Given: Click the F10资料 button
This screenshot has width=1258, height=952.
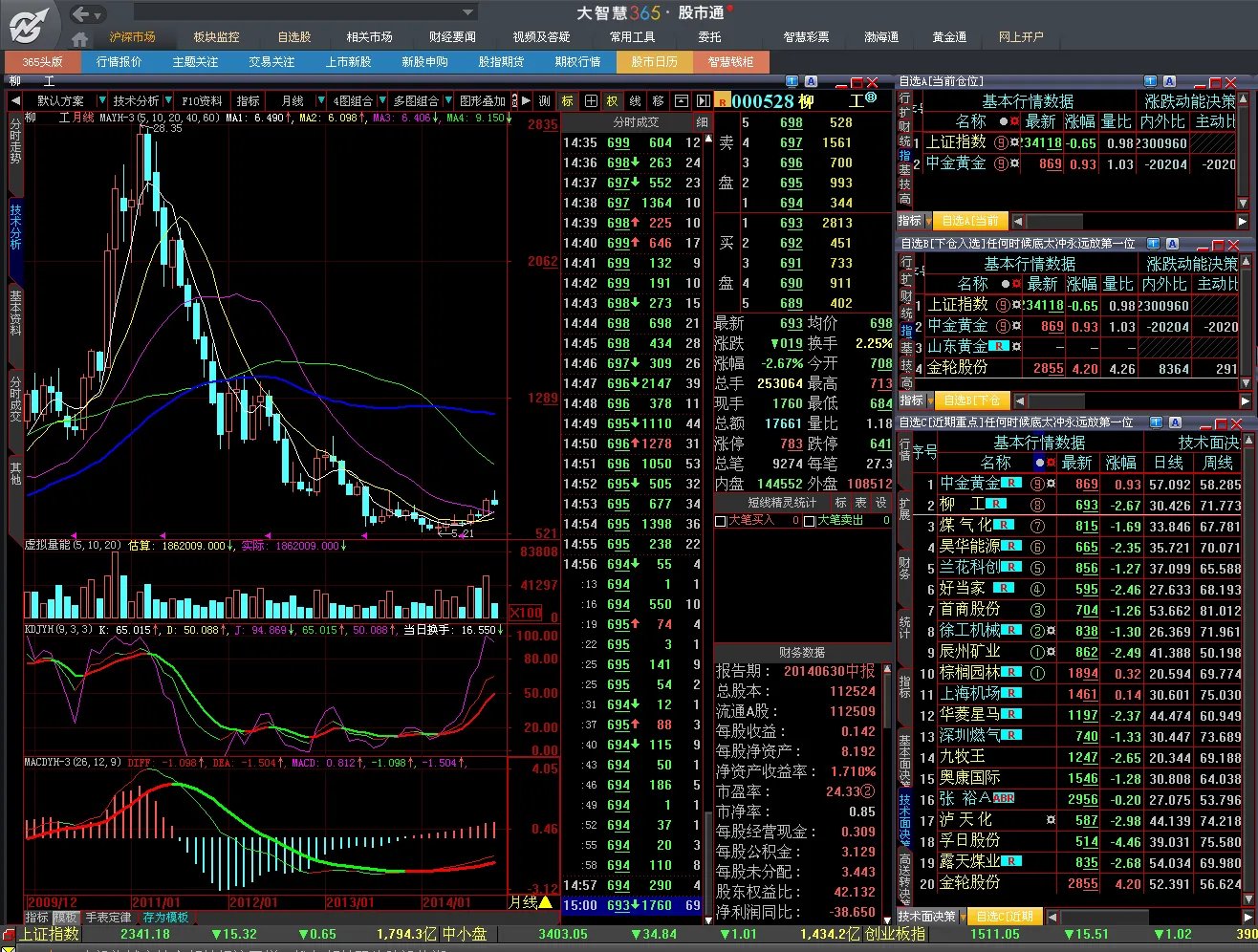Looking at the screenshot, I should click(202, 101).
